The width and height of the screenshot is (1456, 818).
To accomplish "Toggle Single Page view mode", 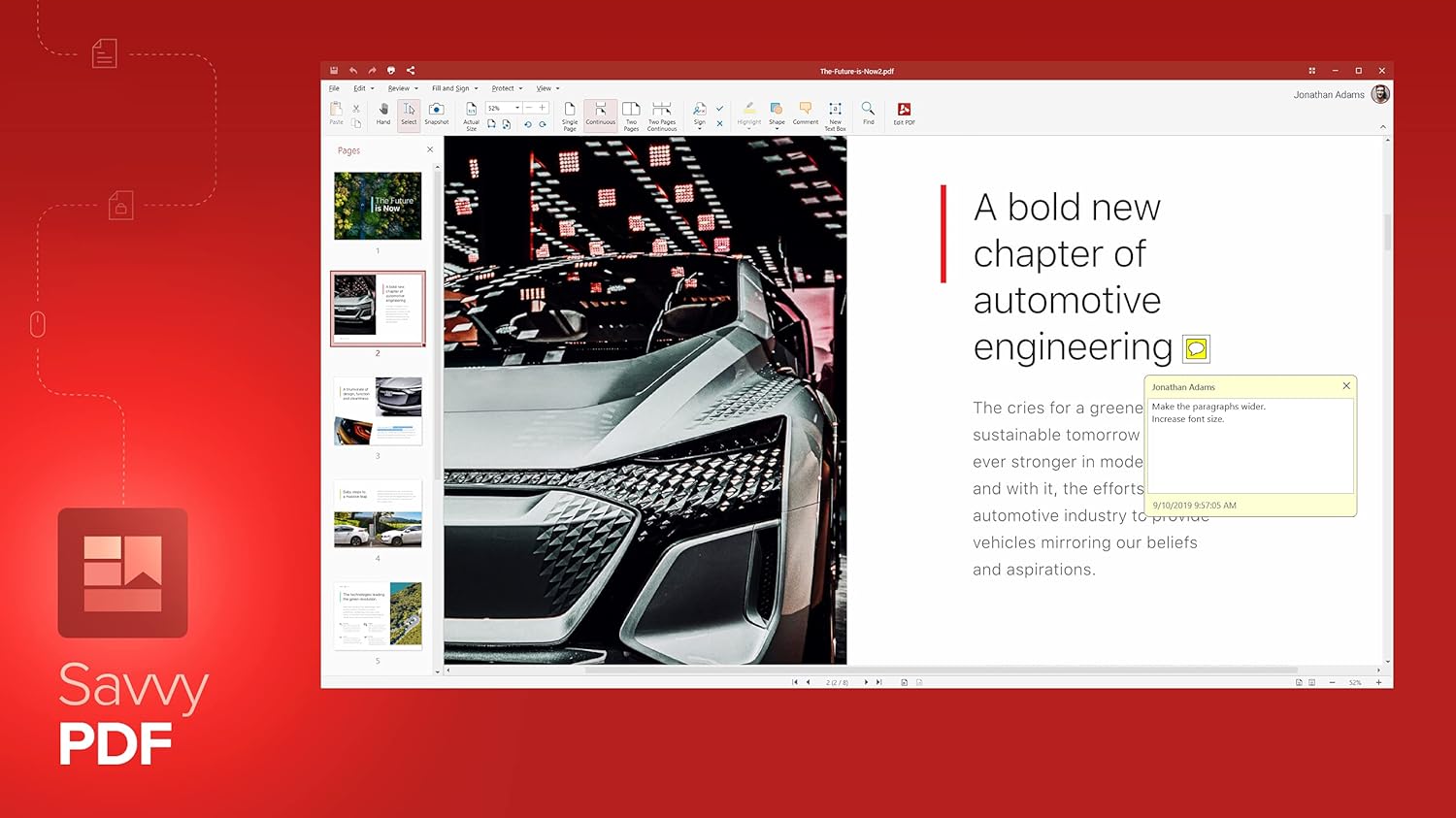I will pos(570,110).
